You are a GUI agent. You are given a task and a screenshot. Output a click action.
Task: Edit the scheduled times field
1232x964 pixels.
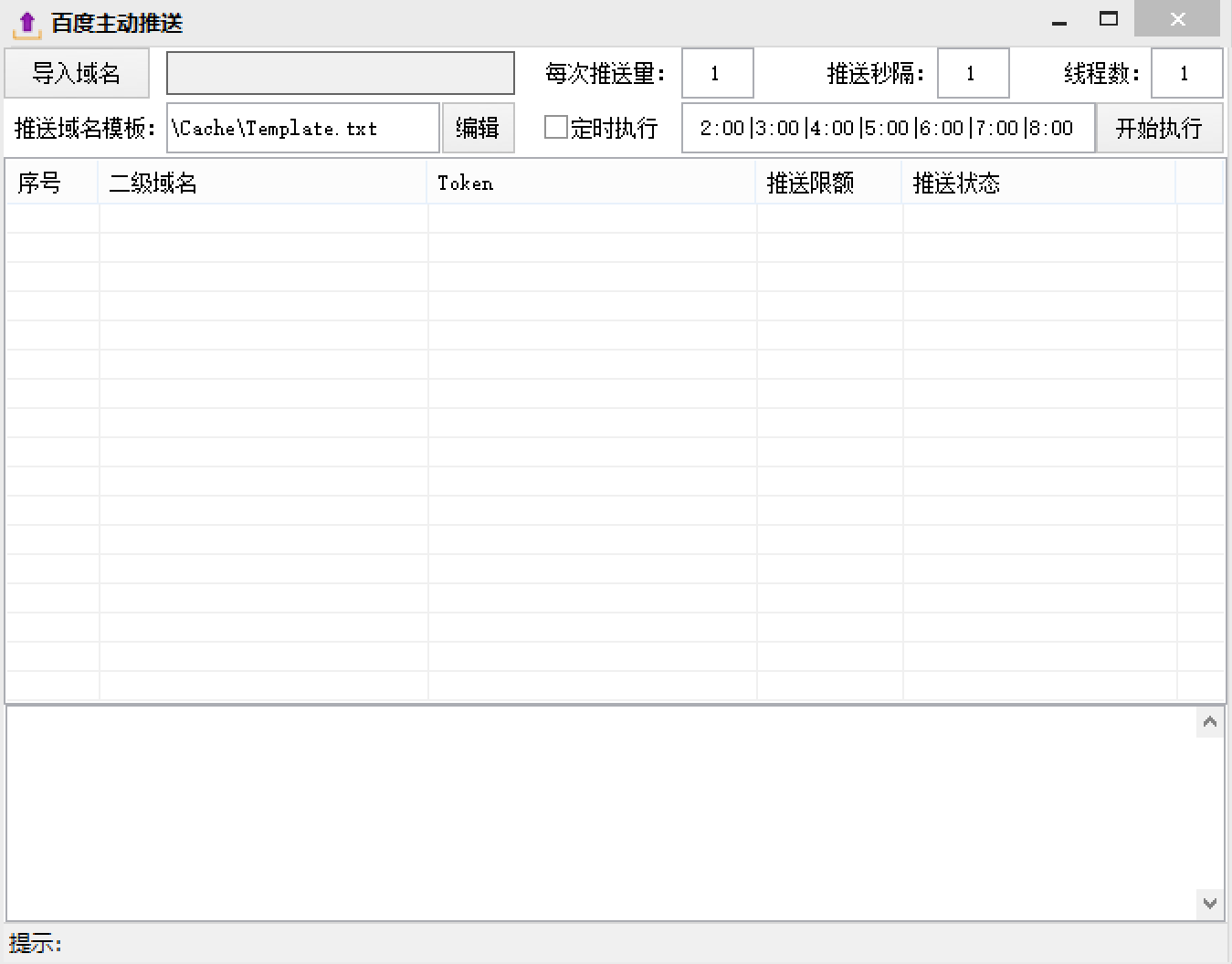click(x=888, y=128)
